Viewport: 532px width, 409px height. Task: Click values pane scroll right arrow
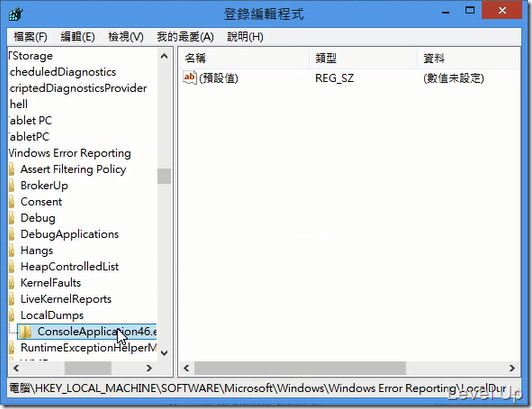point(512,368)
